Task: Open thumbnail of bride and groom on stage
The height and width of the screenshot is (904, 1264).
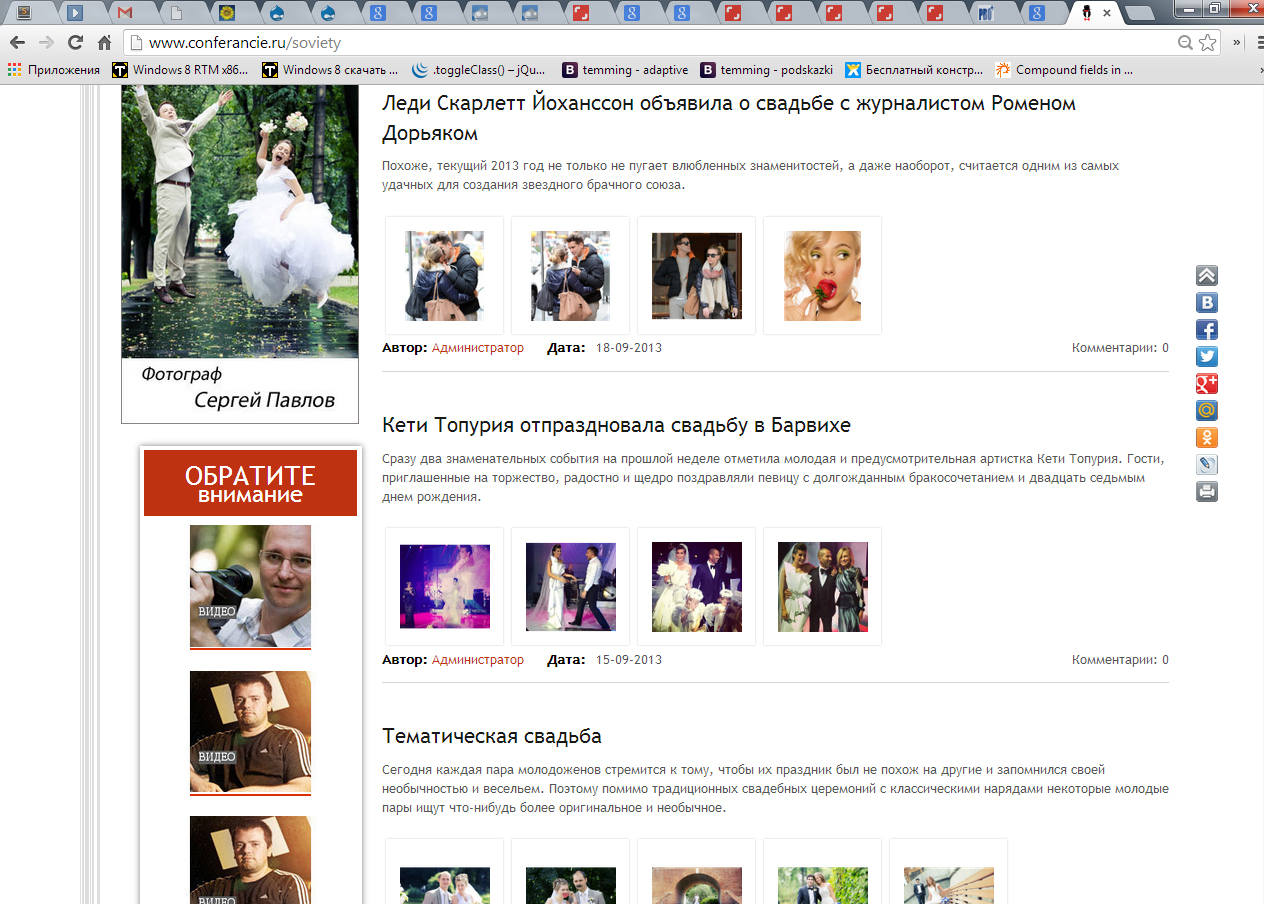Action: pos(570,587)
